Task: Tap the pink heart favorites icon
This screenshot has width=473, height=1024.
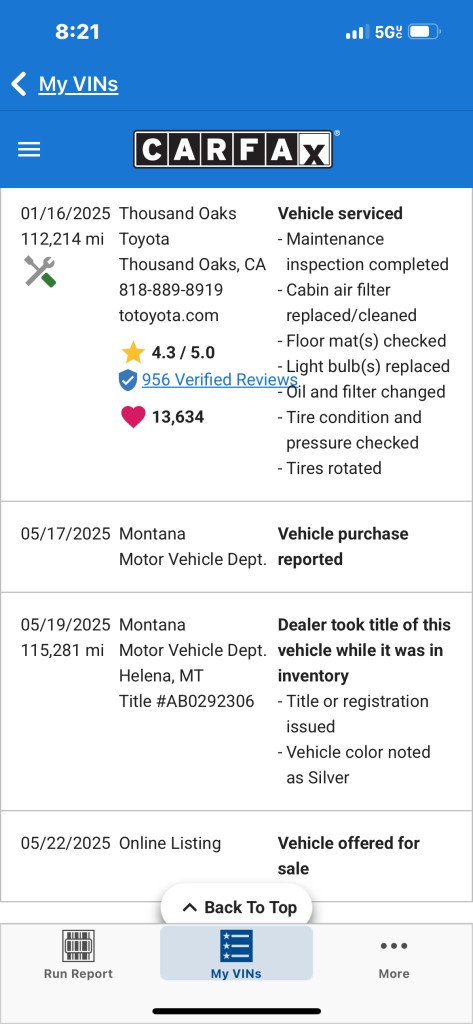Action: coord(133,417)
